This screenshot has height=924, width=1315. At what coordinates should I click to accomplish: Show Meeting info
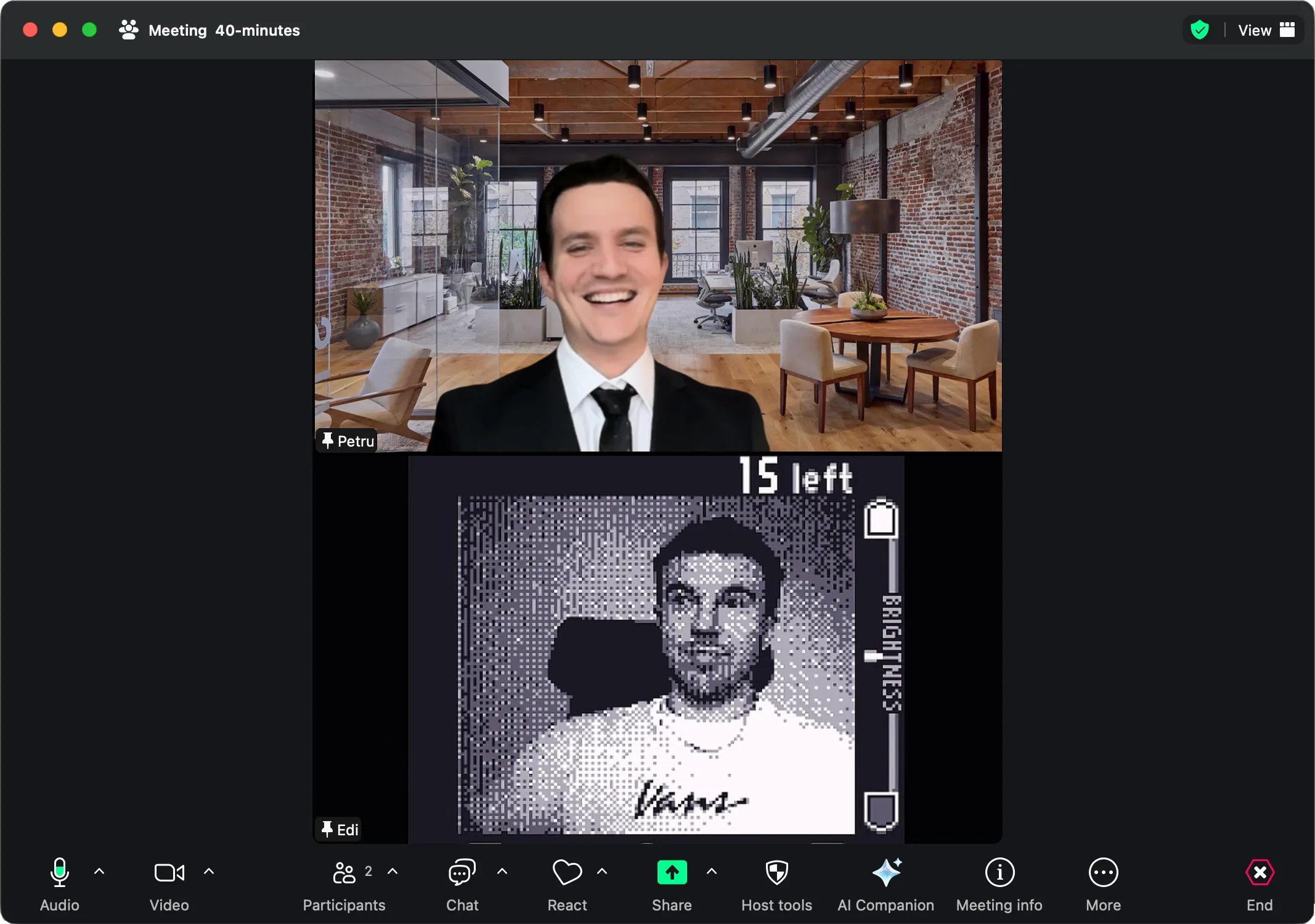[999, 872]
